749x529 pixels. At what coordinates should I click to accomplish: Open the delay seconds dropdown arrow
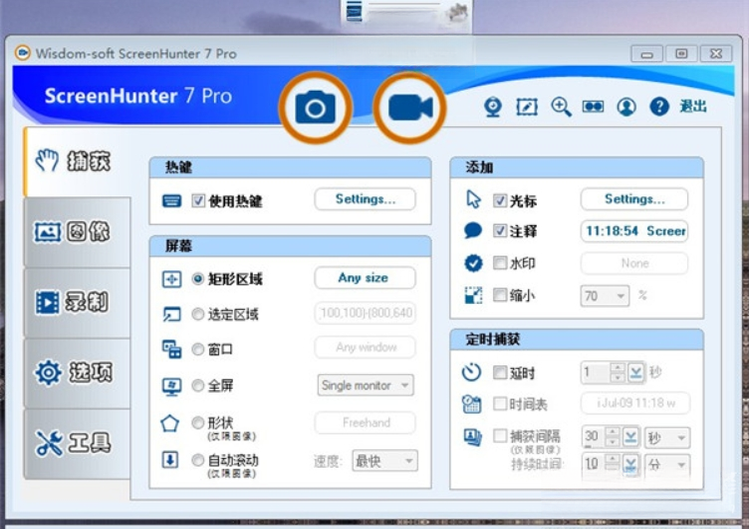click(635, 372)
